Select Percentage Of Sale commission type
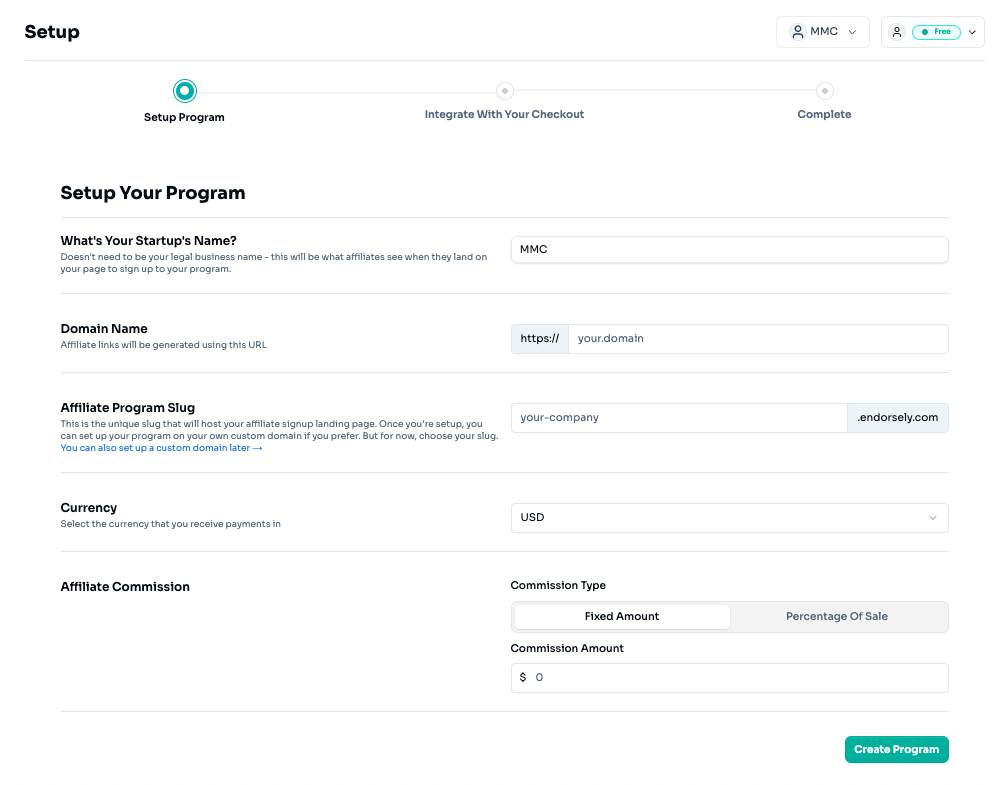The width and height of the screenshot is (1007, 785). tap(837, 617)
